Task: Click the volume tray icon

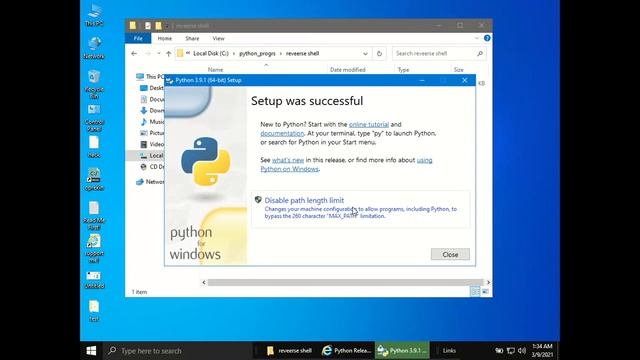Action: pyautogui.click(x=522, y=351)
